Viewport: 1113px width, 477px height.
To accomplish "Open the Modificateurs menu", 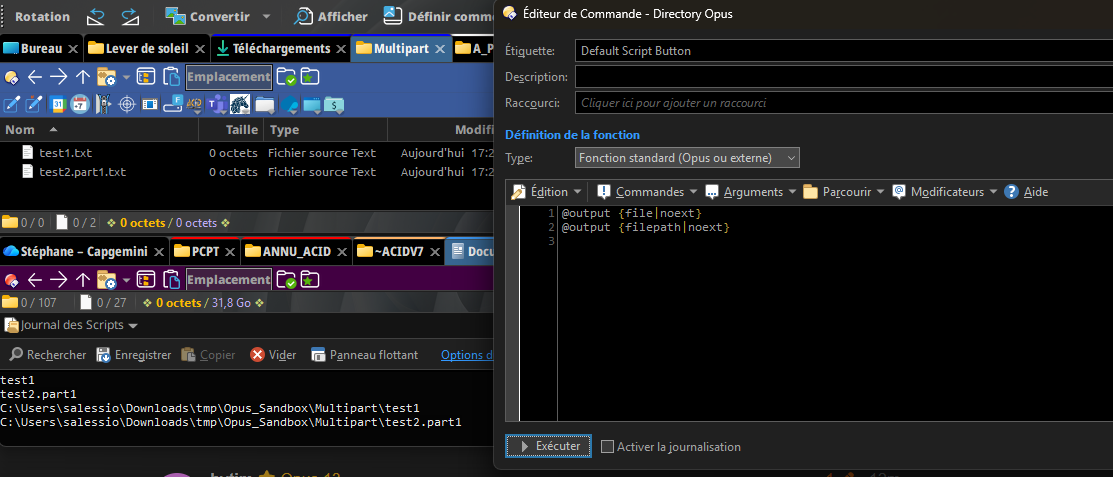I will coord(946,192).
